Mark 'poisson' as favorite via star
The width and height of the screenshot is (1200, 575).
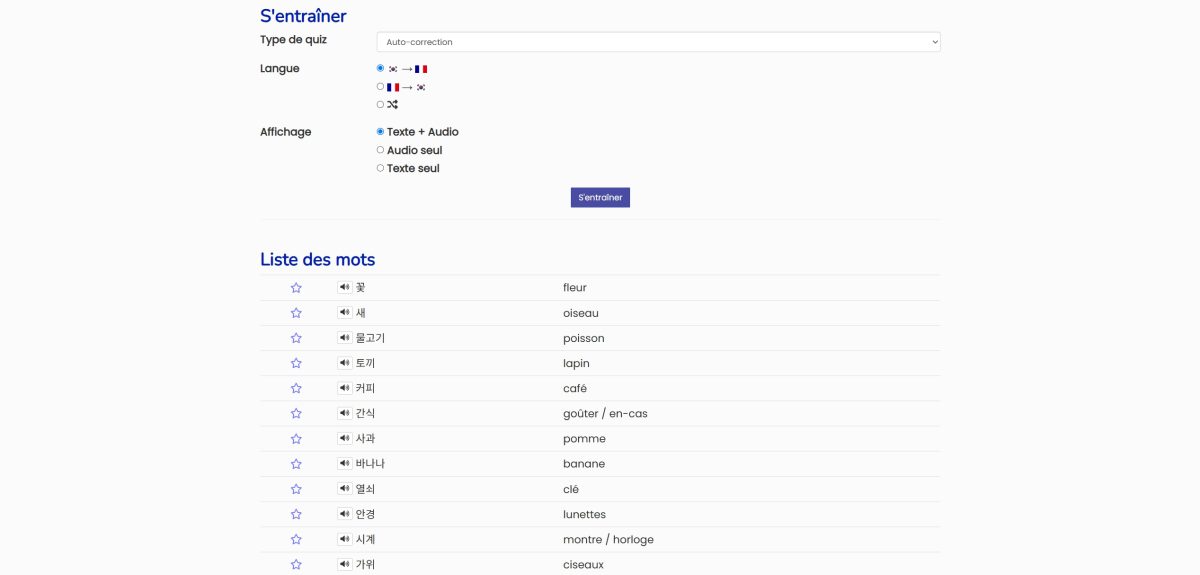(296, 338)
